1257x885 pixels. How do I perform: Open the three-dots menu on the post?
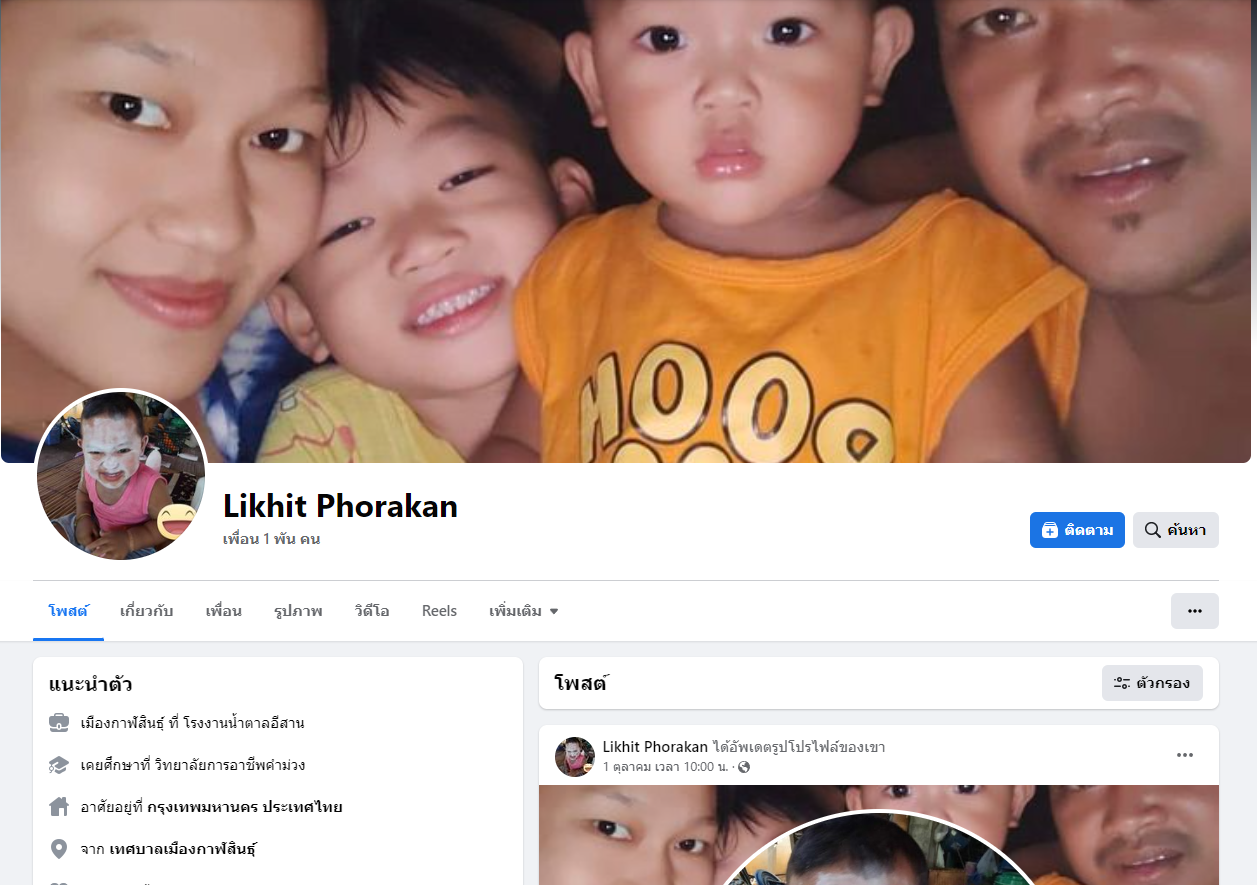[x=1185, y=755]
